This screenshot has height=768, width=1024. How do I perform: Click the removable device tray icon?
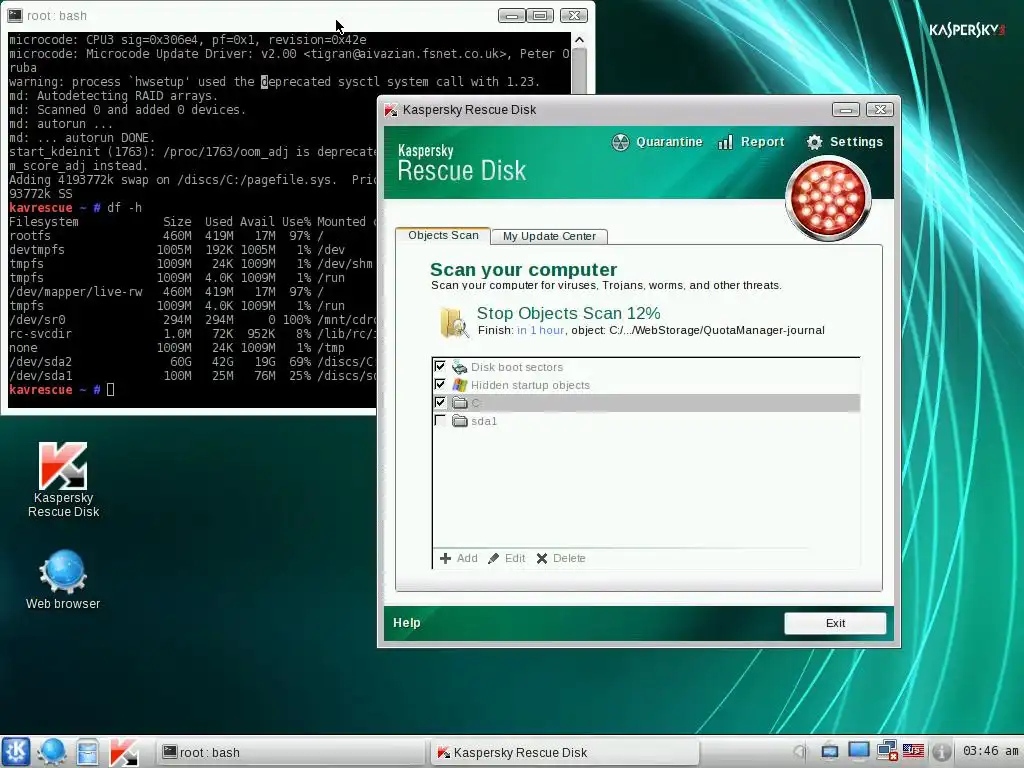829,752
